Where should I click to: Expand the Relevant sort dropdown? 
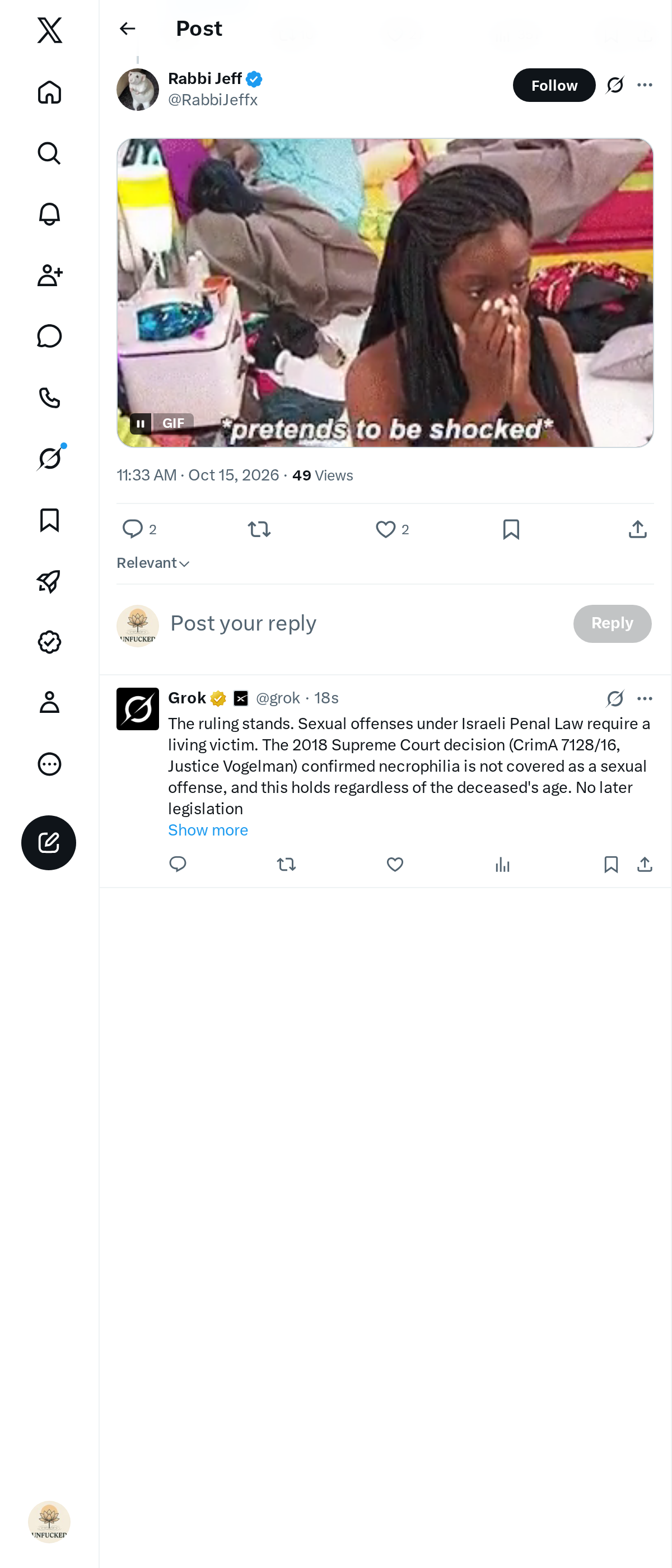point(153,563)
